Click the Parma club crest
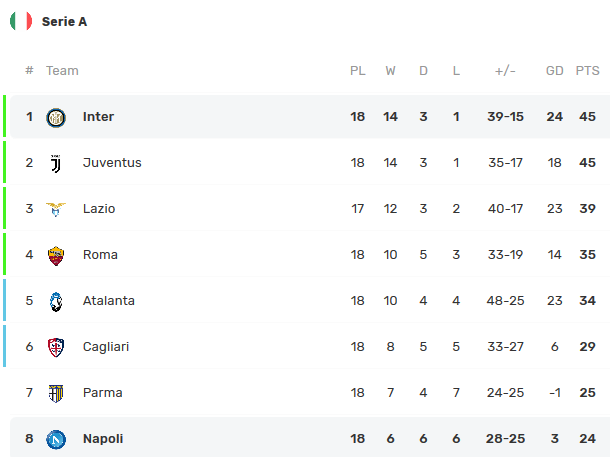Viewport: 610px width, 457px height. tap(56, 393)
